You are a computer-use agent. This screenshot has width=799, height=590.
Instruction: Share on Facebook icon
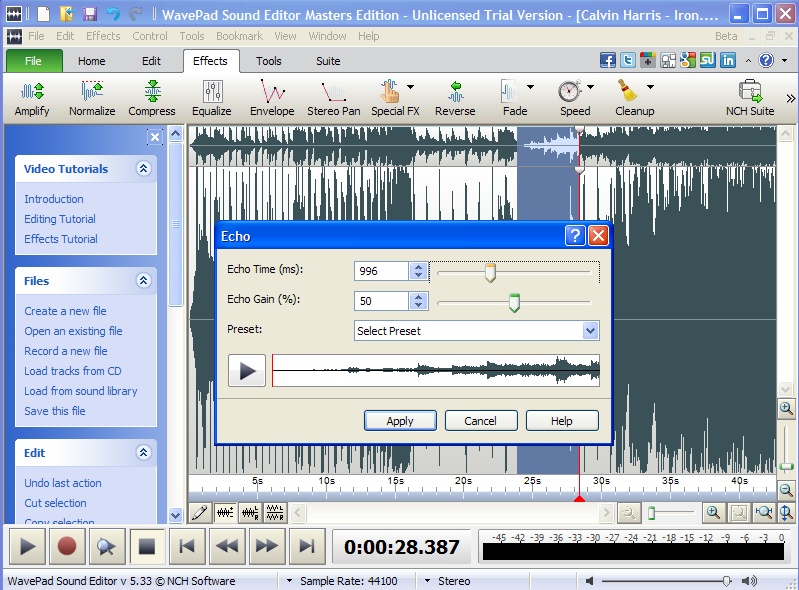607,61
